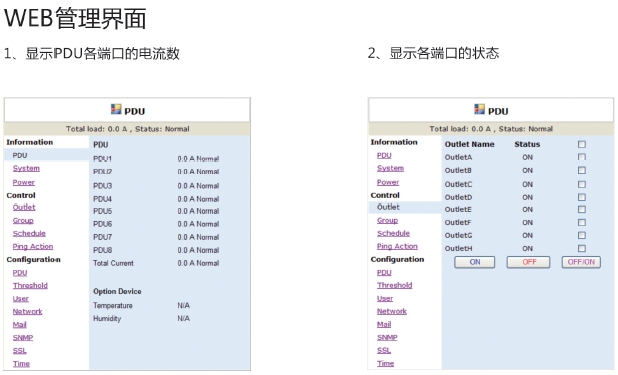The height and width of the screenshot is (375, 618).
Task: Open Mail link in right panel
Action: 383,324
